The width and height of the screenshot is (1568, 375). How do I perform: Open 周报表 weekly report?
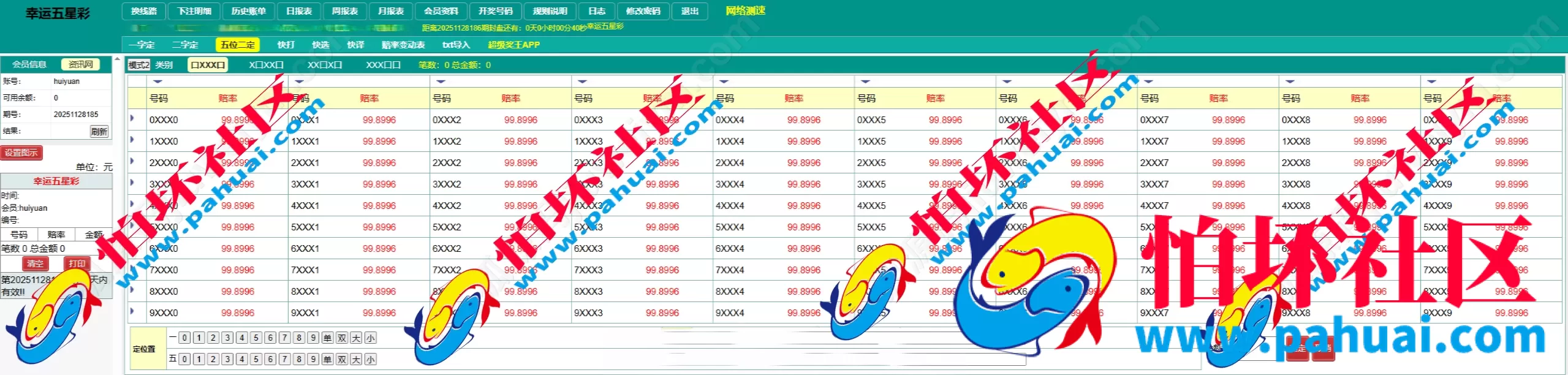[345, 11]
